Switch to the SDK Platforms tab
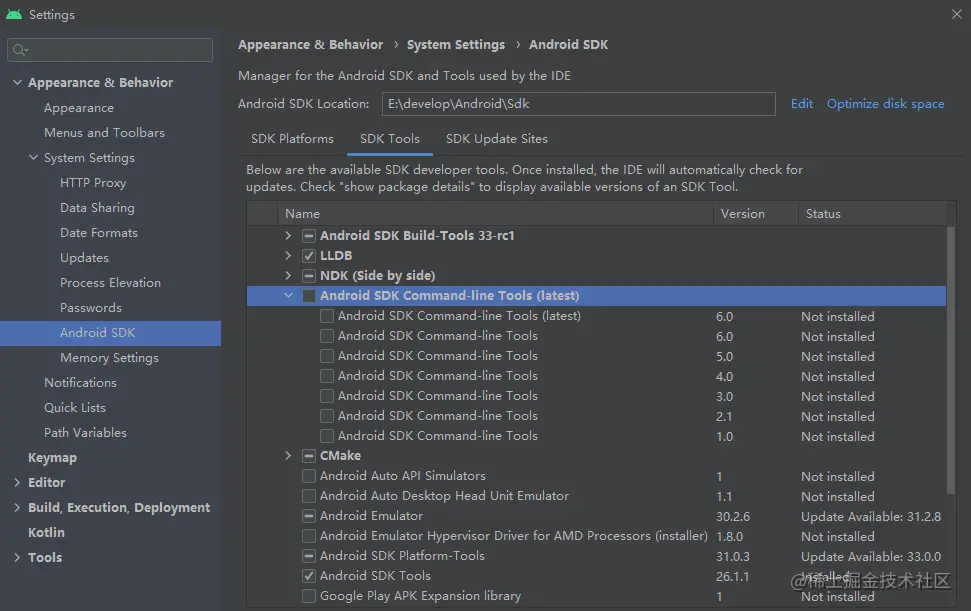The height and width of the screenshot is (611, 971). coord(292,139)
